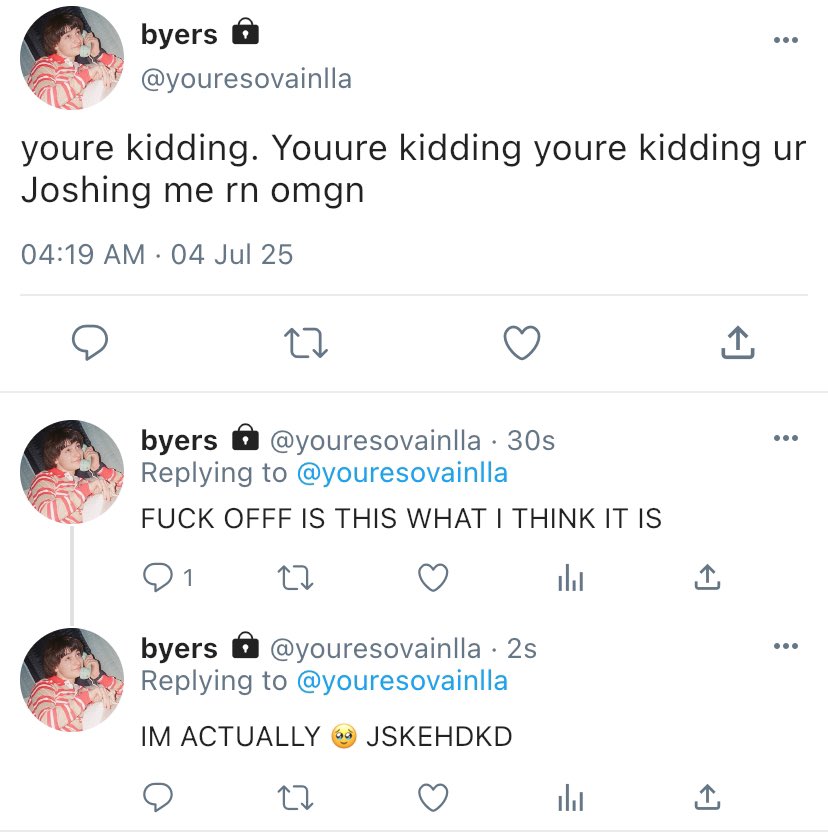Reply to the 'IM ACTUALLY' tweet
The width and height of the screenshot is (828, 840).
157,797
